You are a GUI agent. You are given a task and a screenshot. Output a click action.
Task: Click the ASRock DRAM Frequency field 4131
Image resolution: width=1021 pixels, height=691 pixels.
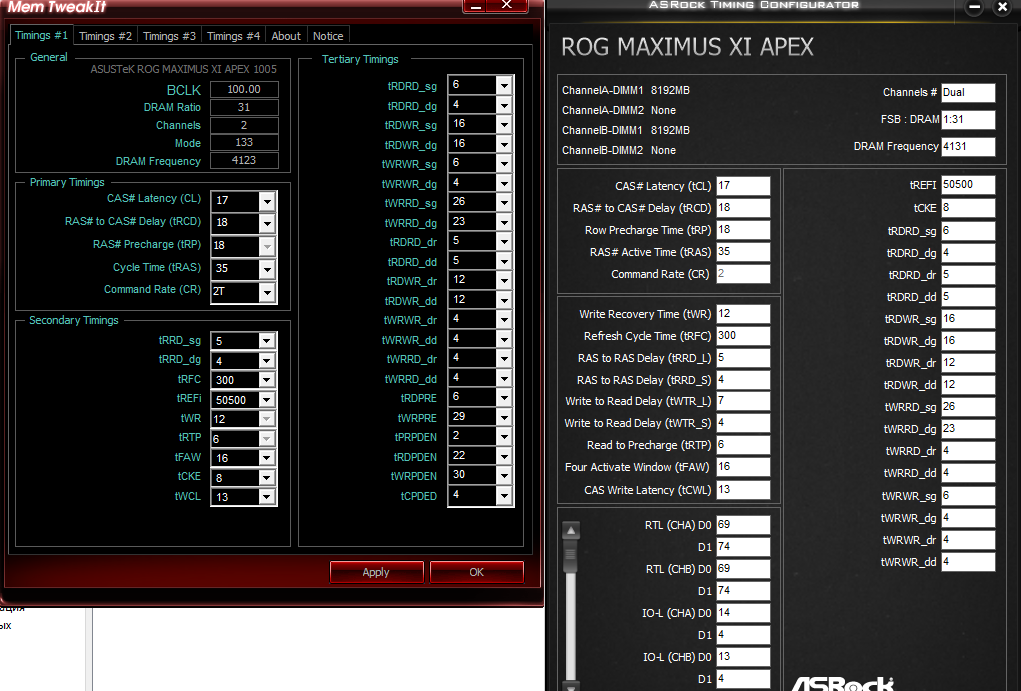(968, 147)
